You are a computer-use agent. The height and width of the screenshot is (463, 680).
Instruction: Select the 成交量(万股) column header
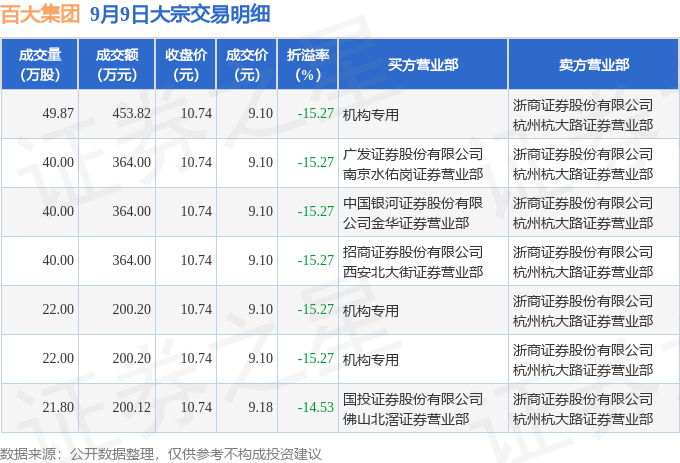(39, 65)
